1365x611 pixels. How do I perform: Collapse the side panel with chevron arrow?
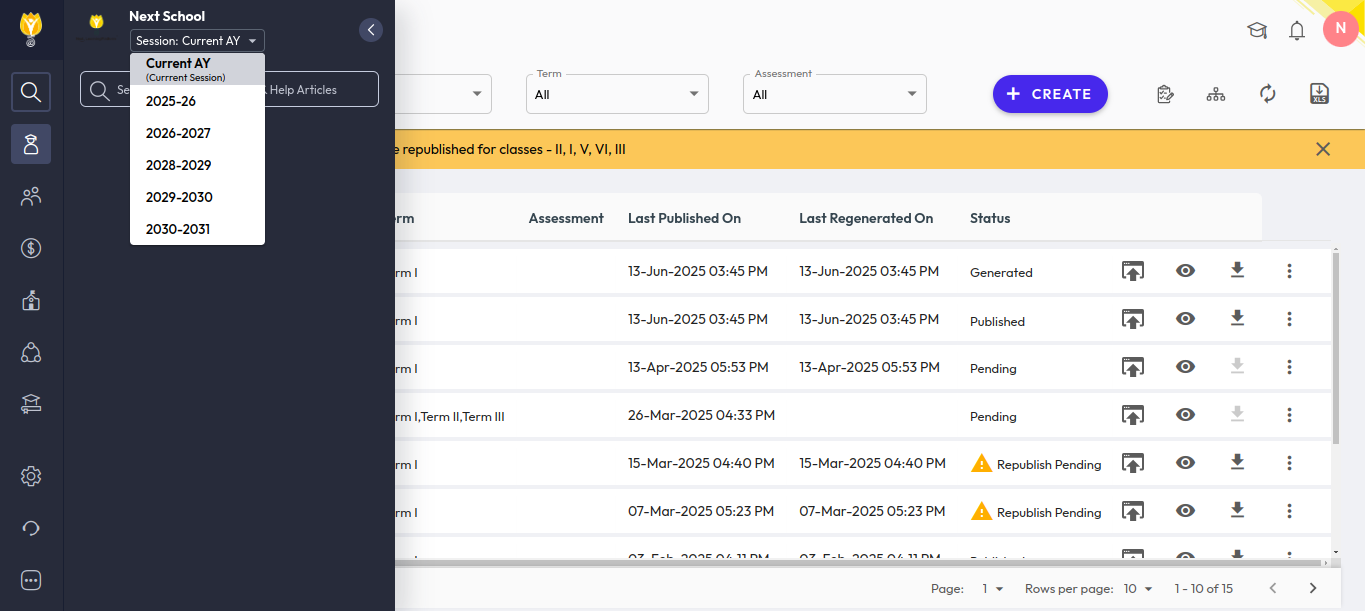[371, 30]
